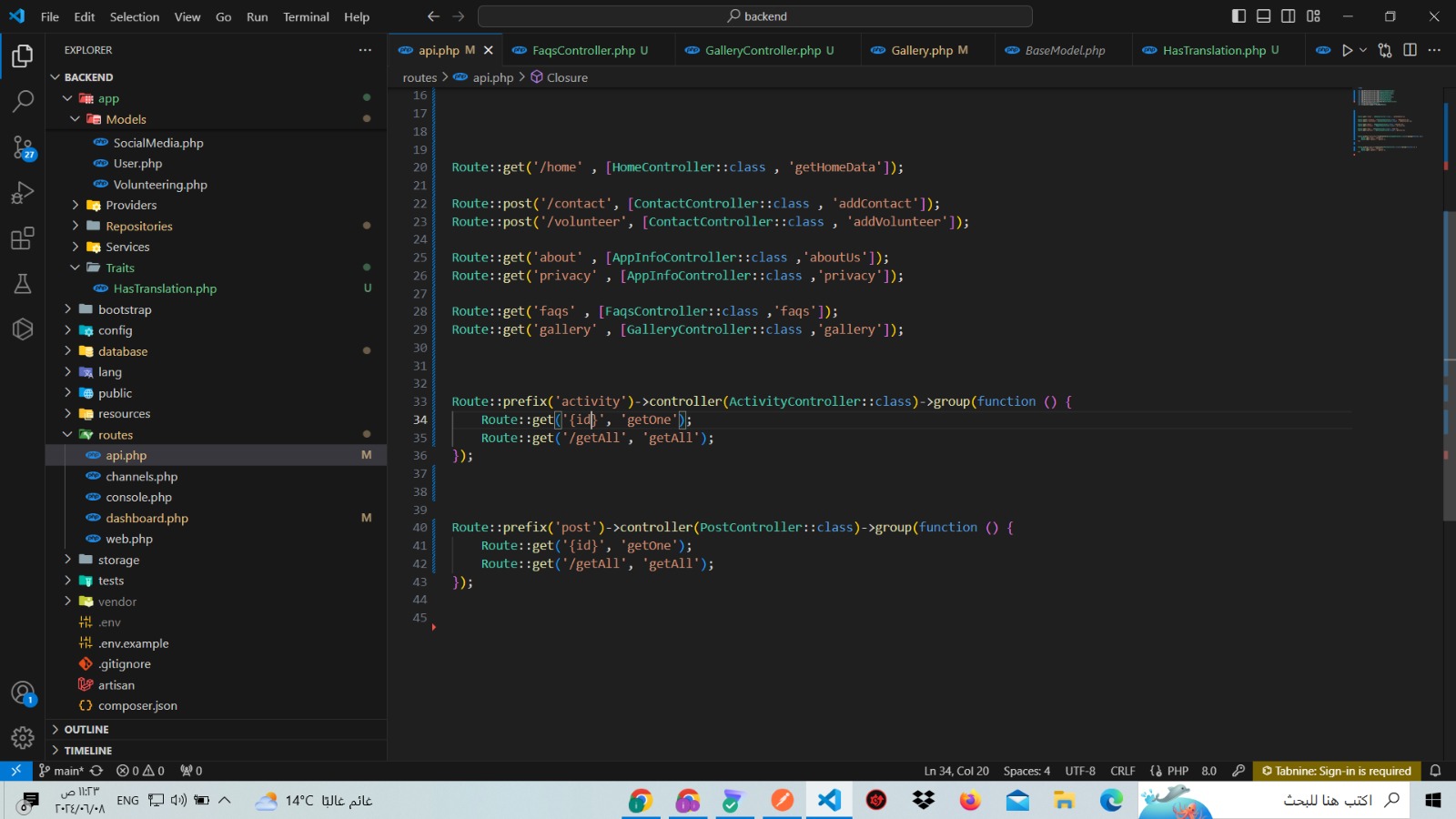The image size is (1456, 819).
Task: Open the Extensions view
Action: [23, 238]
